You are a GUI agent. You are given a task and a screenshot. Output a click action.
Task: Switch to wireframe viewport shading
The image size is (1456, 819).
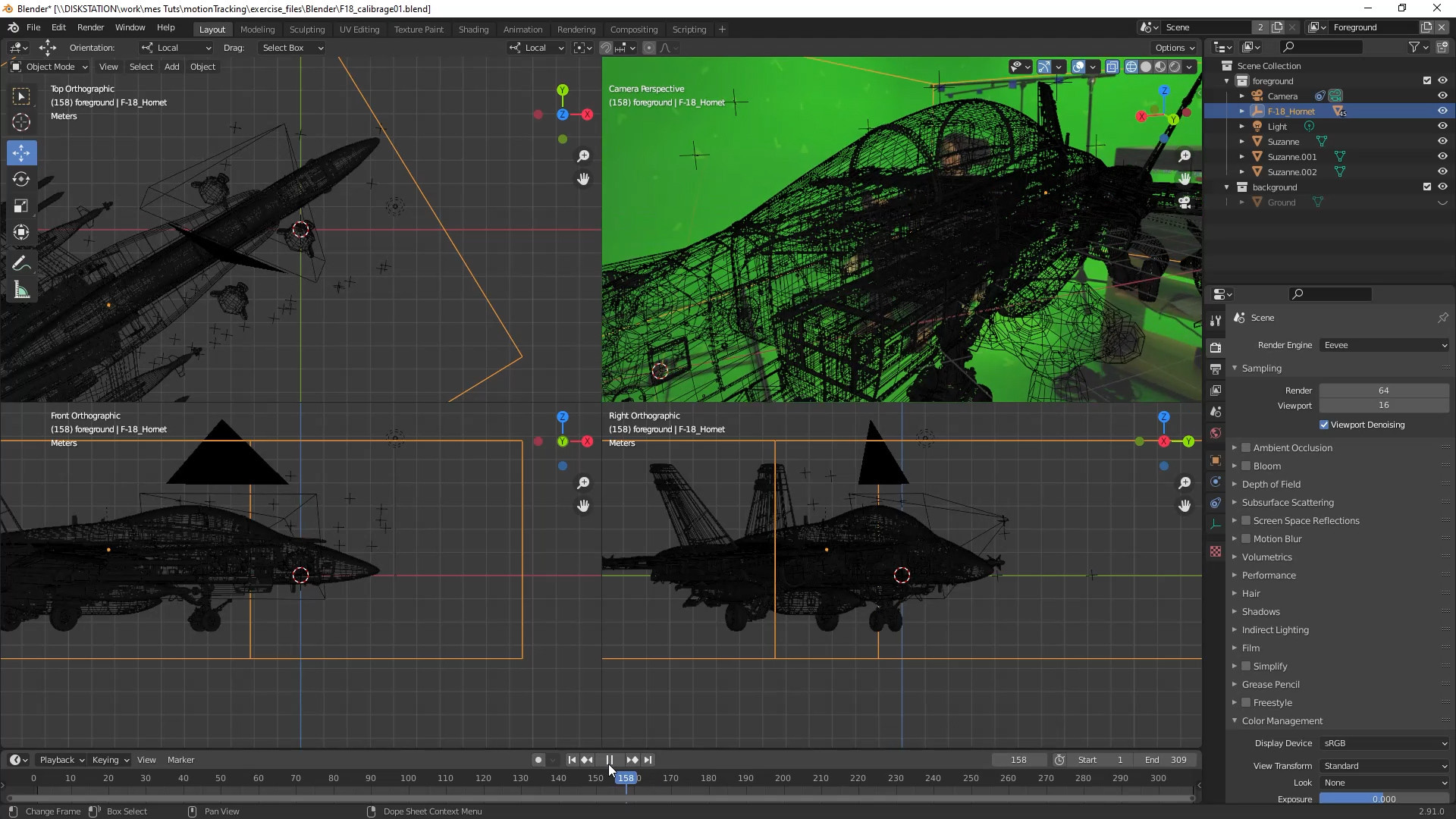coord(1131,67)
